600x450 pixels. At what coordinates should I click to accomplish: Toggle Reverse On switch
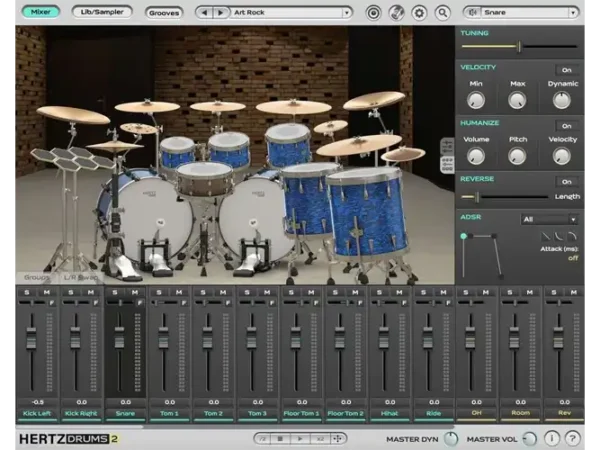tap(567, 182)
